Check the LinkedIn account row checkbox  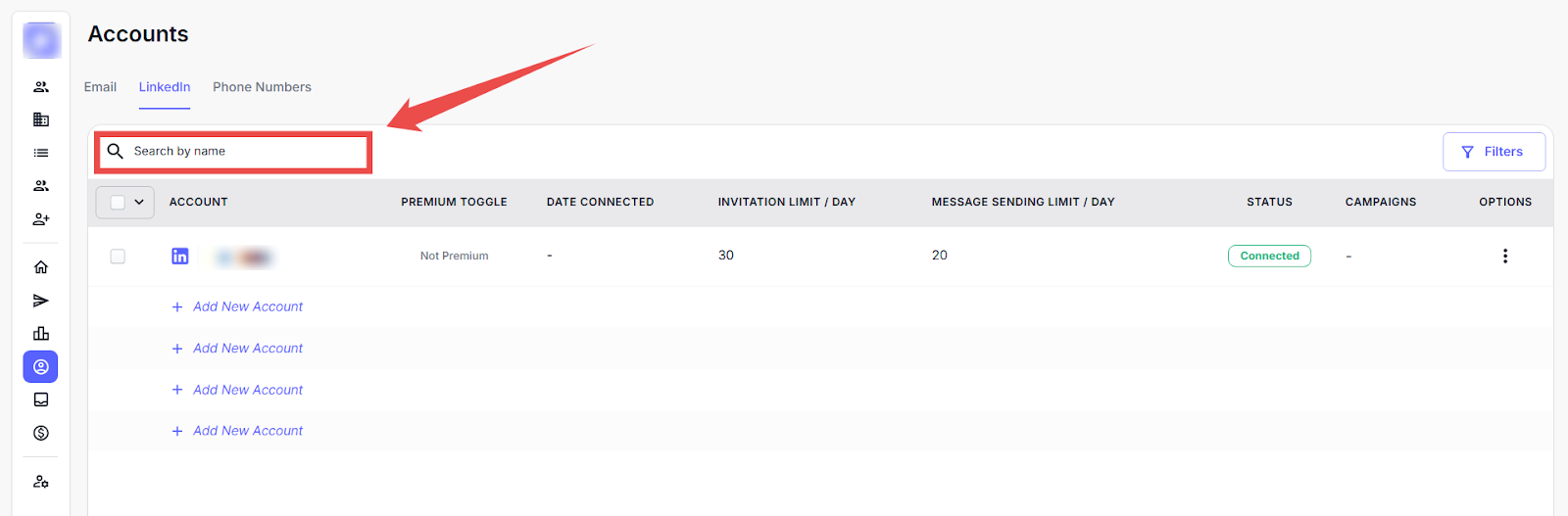118,257
